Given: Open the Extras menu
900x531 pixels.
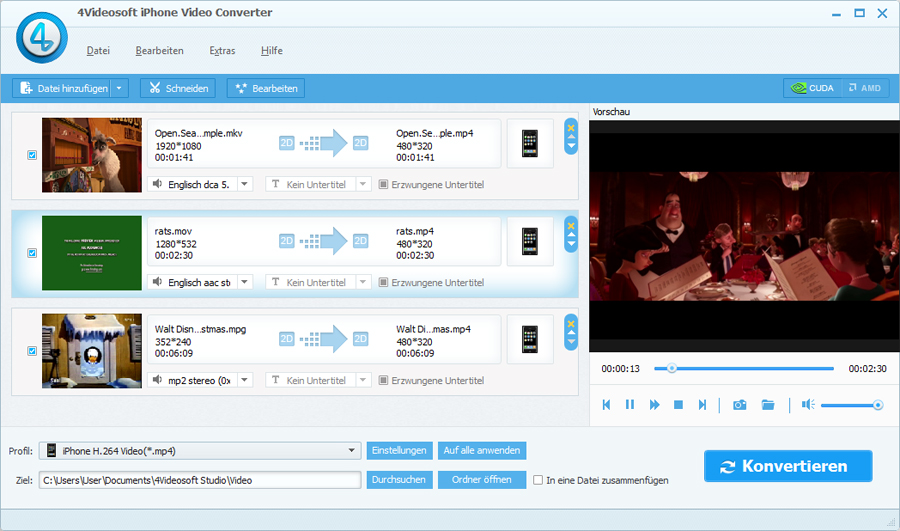Looking at the screenshot, I should coord(222,51).
